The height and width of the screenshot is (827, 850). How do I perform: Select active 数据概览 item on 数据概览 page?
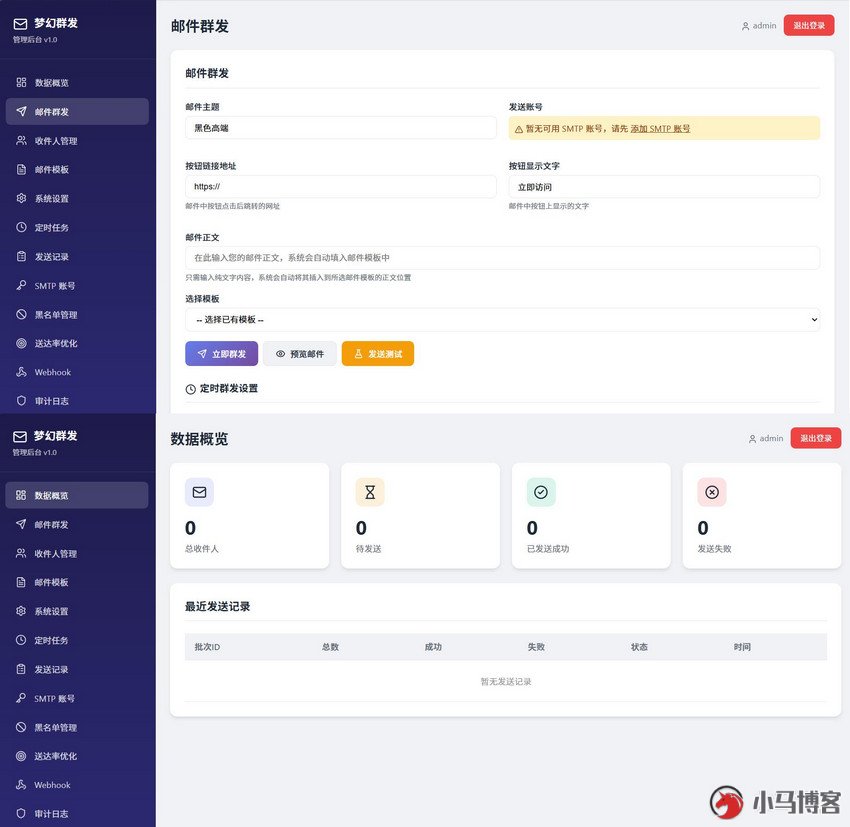click(x=77, y=495)
